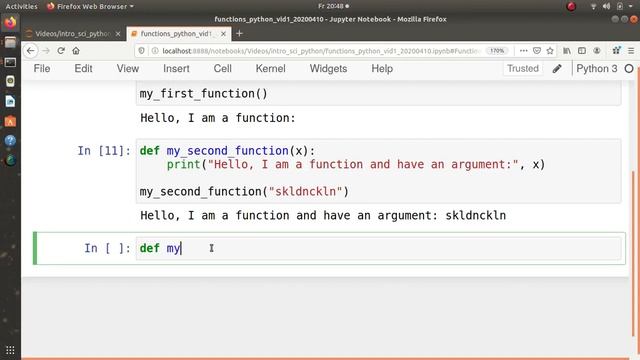Click inside the In [11] code cell
Screen dimensions: 640x360
[379, 171]
